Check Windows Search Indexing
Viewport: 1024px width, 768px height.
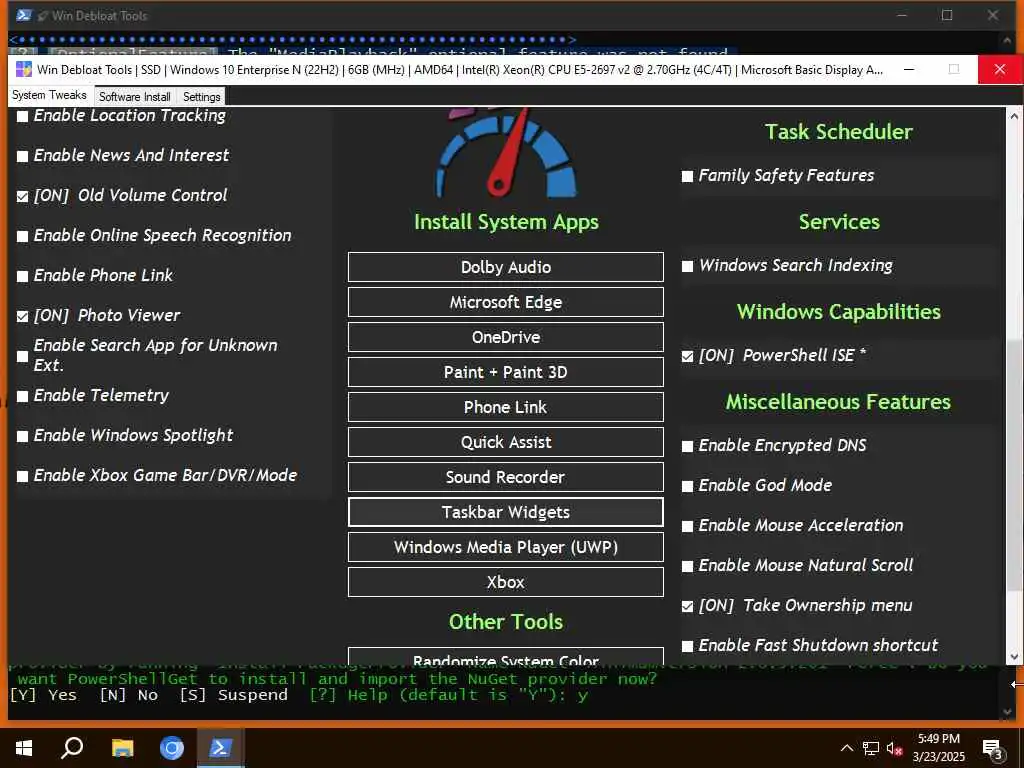click(687, 266)
